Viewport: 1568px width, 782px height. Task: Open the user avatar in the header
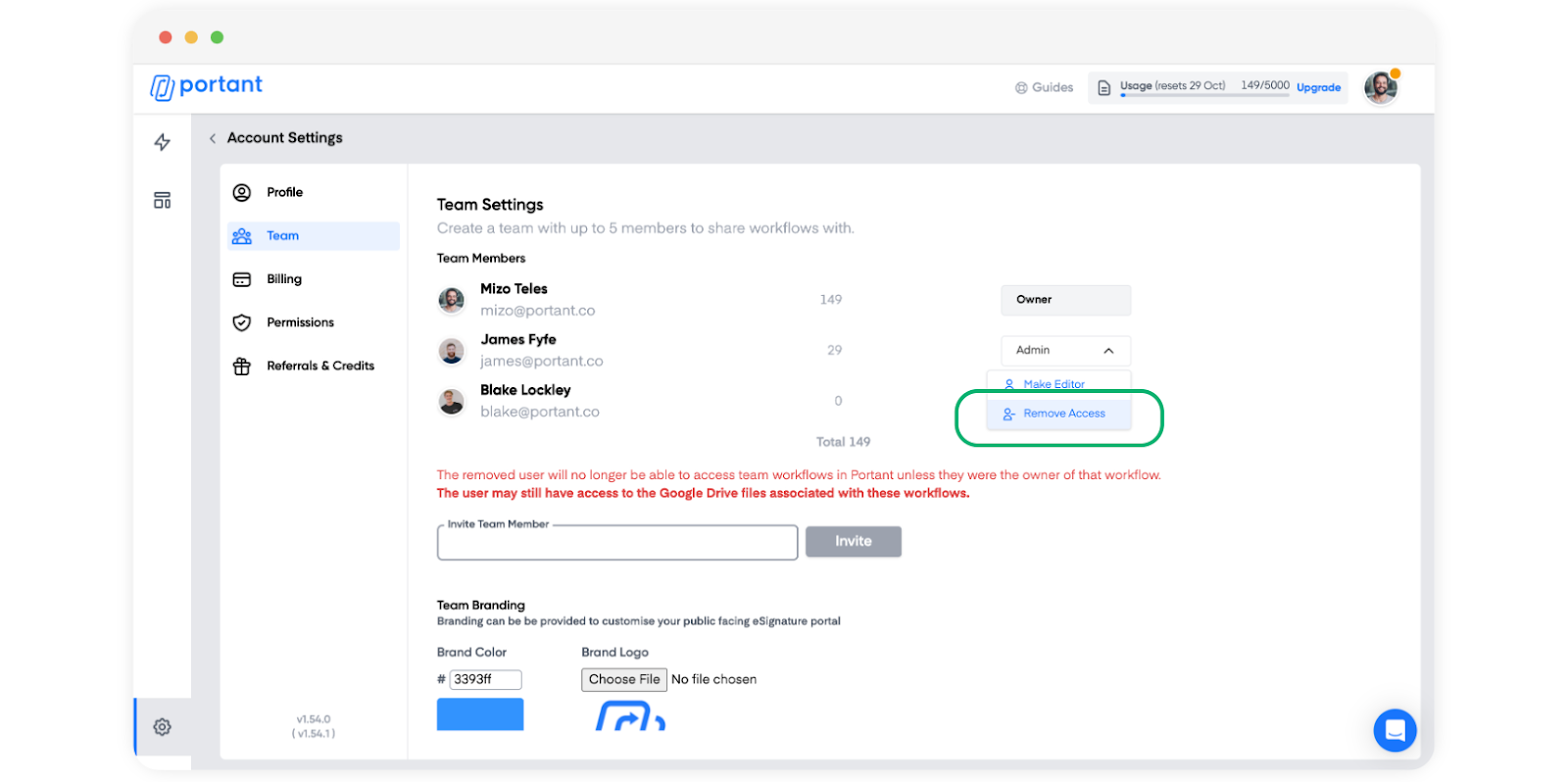tap(1381, 87)
